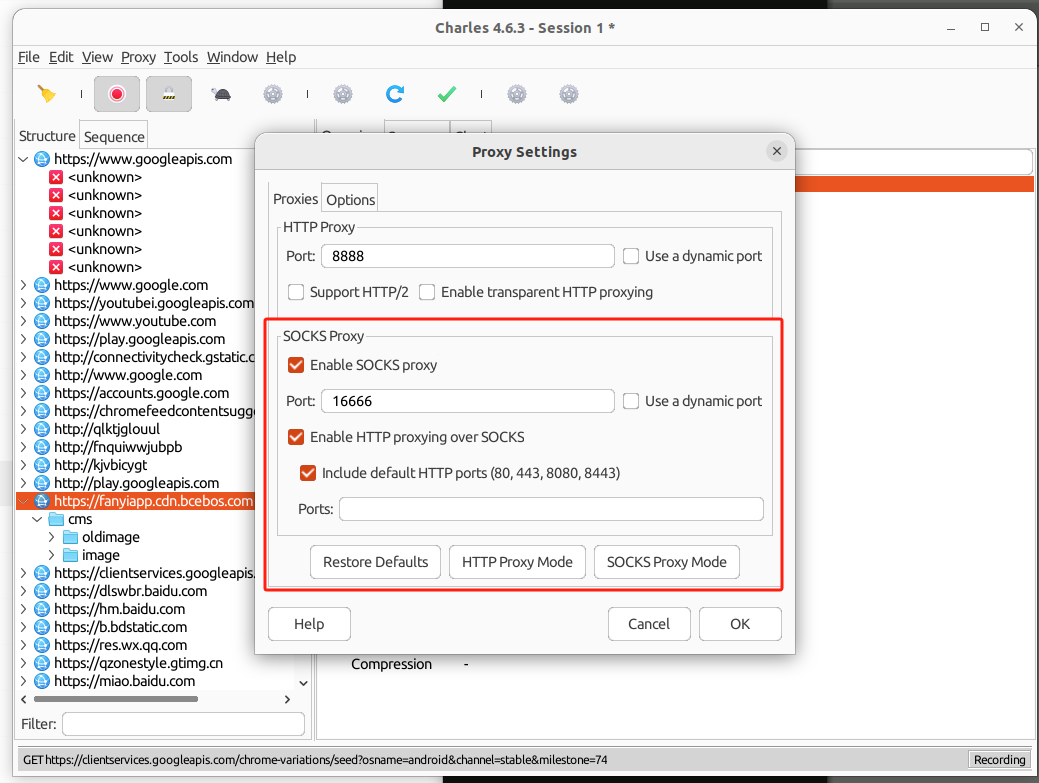Click globe icon of miao.baidu.com

coord(42,681)
